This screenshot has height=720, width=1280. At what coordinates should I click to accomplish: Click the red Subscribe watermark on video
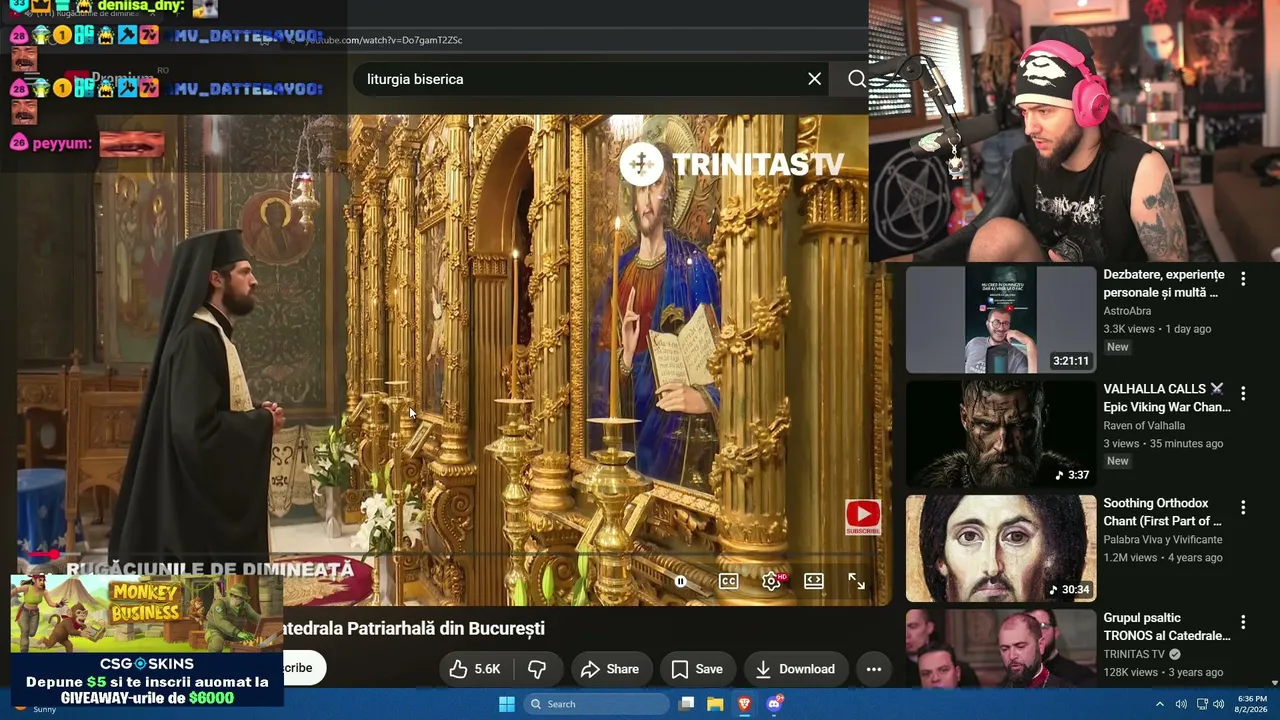coord(863,517)
